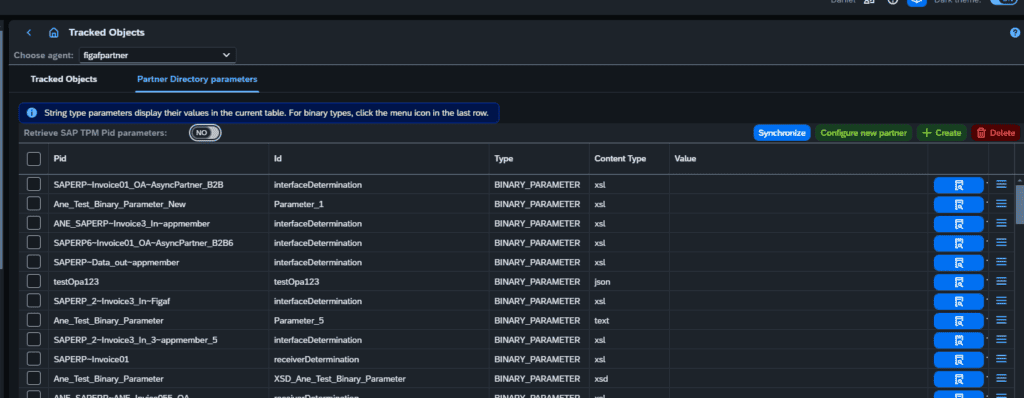
Task: View binary content for testOpa123 row
Action: [x=959, y=282]
